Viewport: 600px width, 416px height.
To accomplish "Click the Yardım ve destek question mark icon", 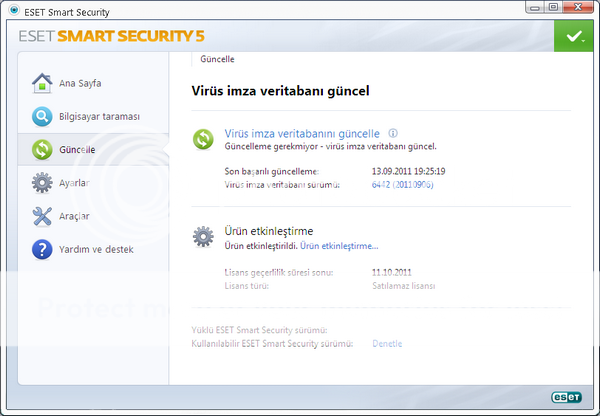I will pyautogui.click(x=42, y=249).
